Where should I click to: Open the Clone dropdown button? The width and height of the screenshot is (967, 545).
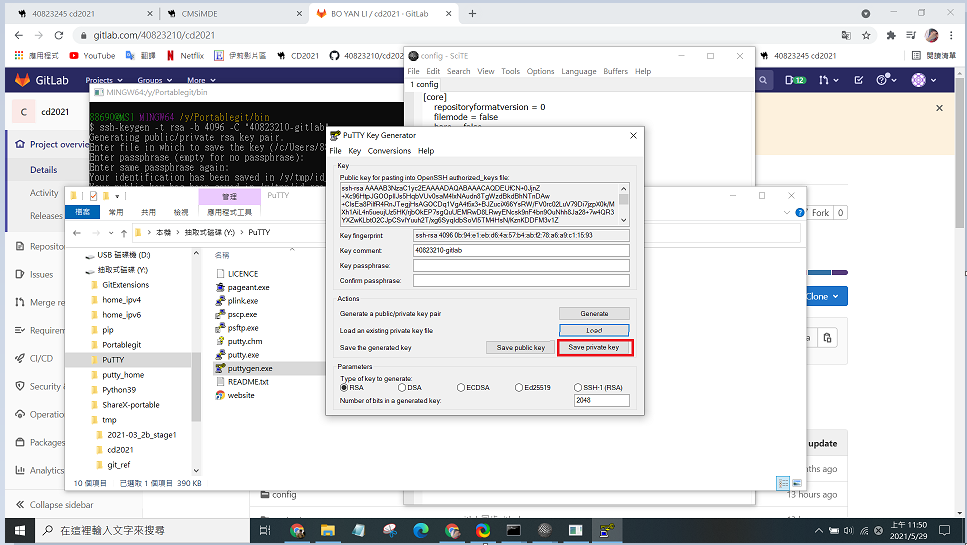(826, 297)
